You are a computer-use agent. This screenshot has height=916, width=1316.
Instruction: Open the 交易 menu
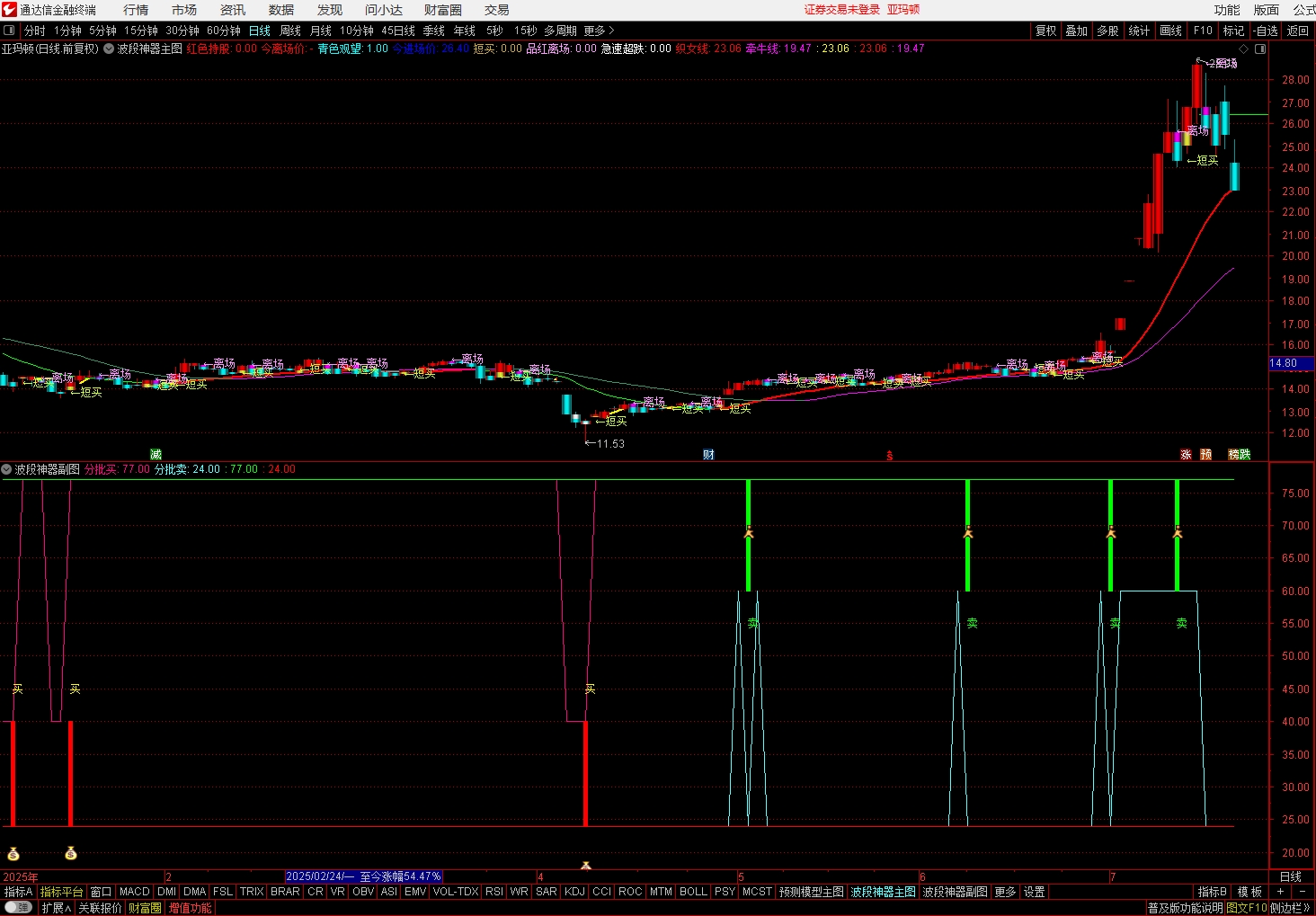(x=497, y=10)
